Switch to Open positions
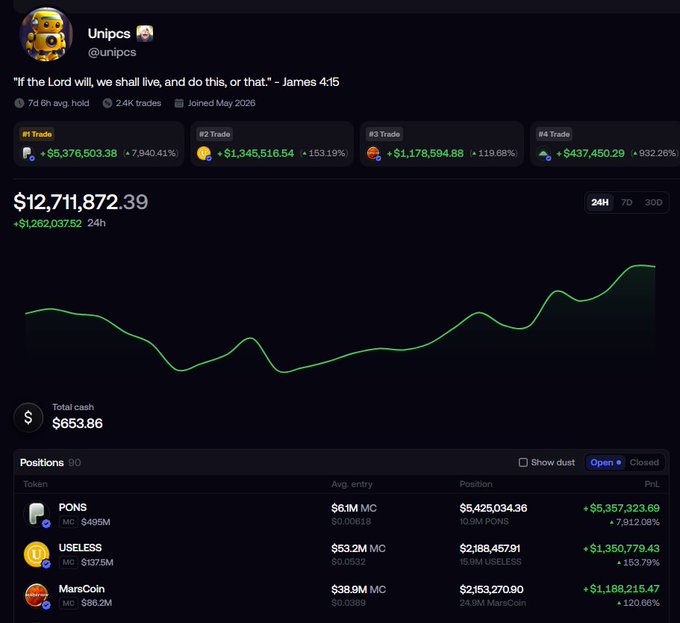This screenshot has height=623, width=680. 605,463
